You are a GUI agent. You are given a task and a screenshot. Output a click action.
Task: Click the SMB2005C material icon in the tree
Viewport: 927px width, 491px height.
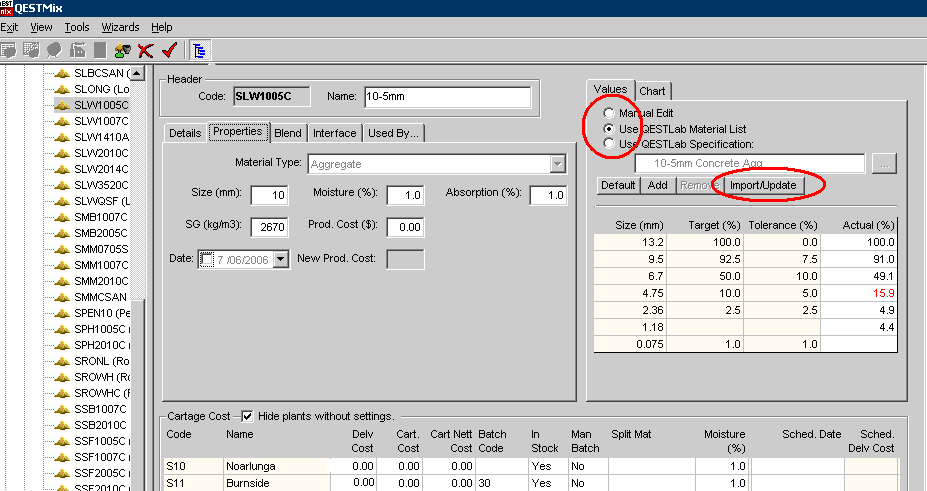(x=63, y=233)
